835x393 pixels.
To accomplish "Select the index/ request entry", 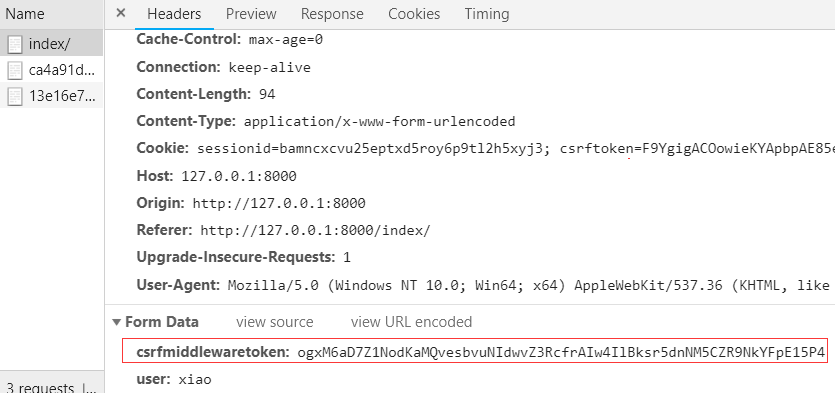I will (x=51, y=44).
